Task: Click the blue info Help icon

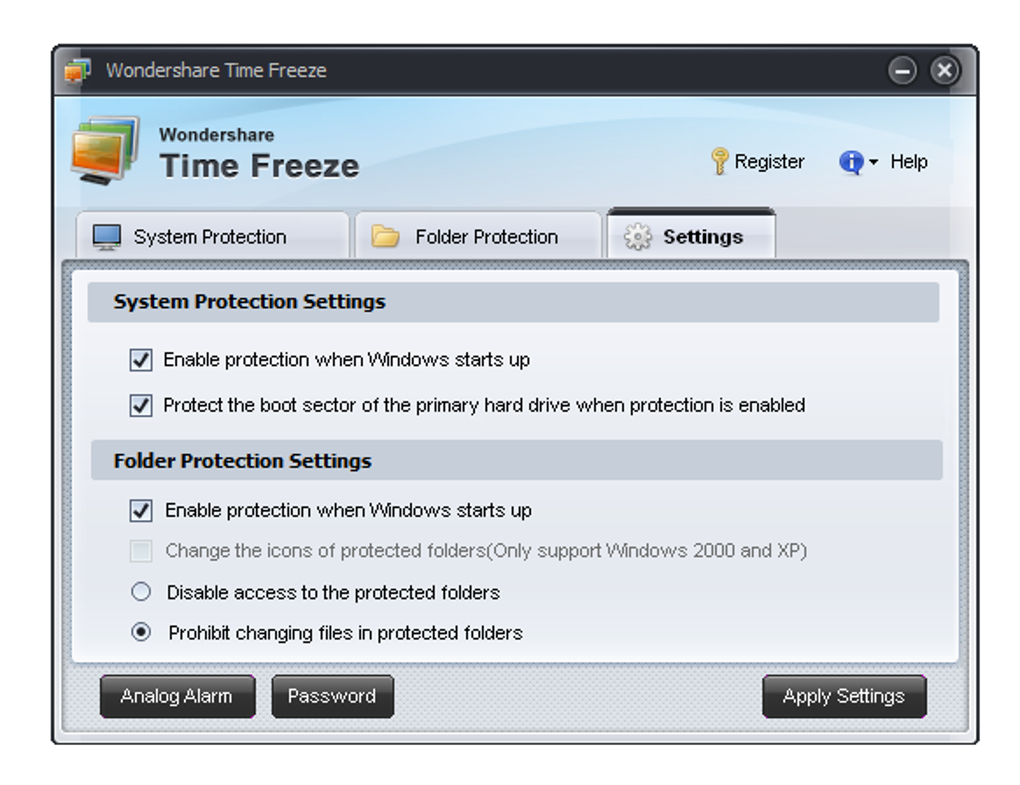Action: click(850, 162)
